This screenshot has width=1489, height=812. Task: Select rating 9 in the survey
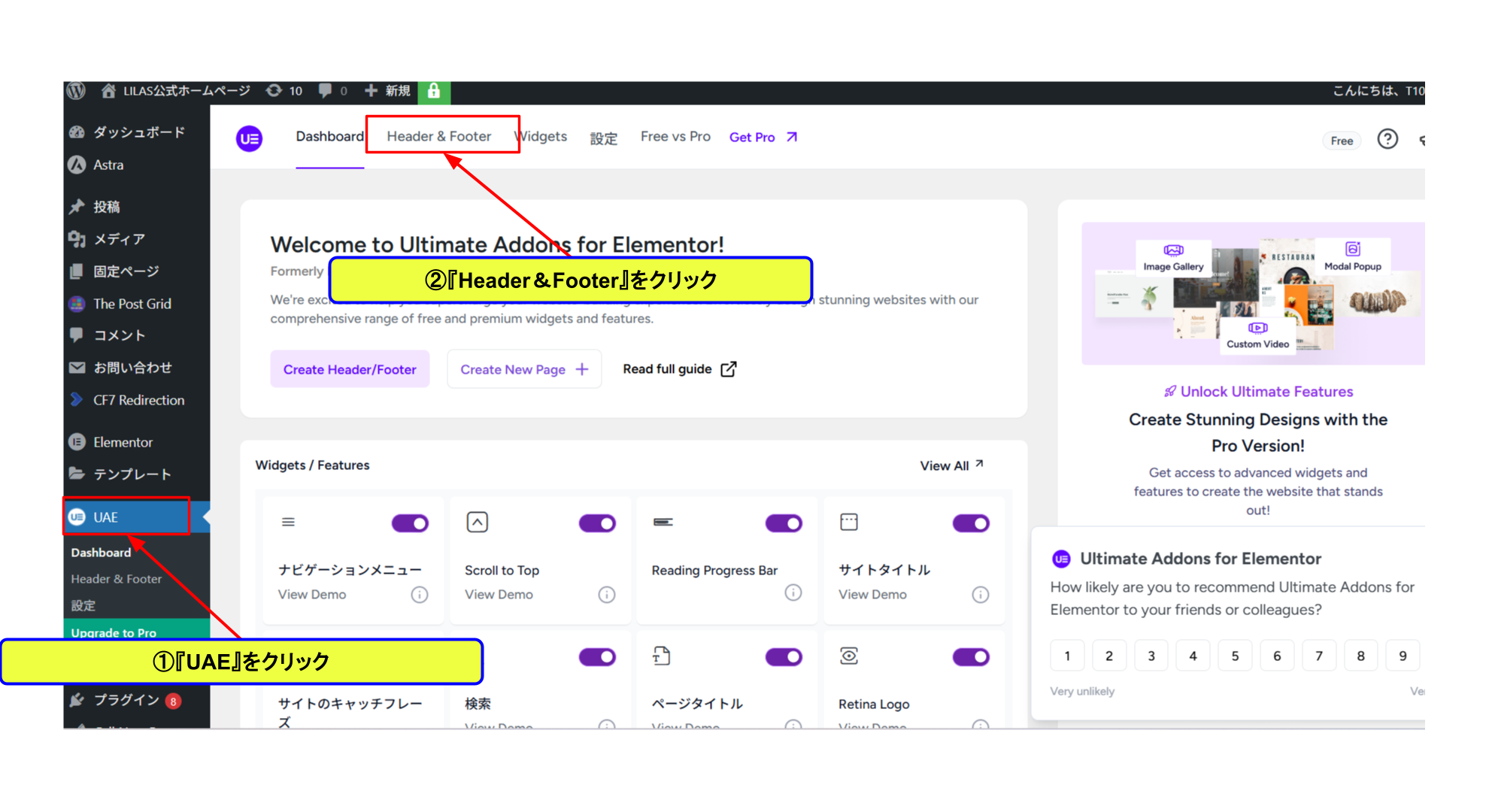1403,656
